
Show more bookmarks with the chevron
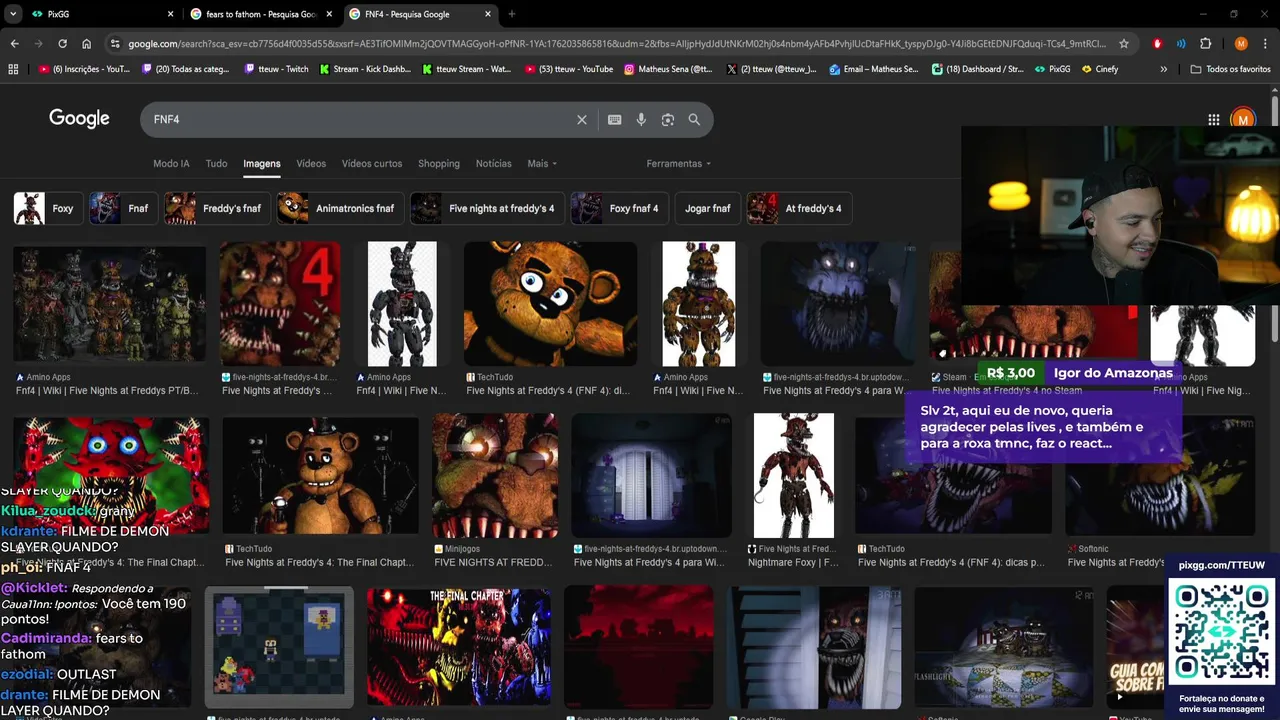pyautogui.click(x=1163, y=69)
